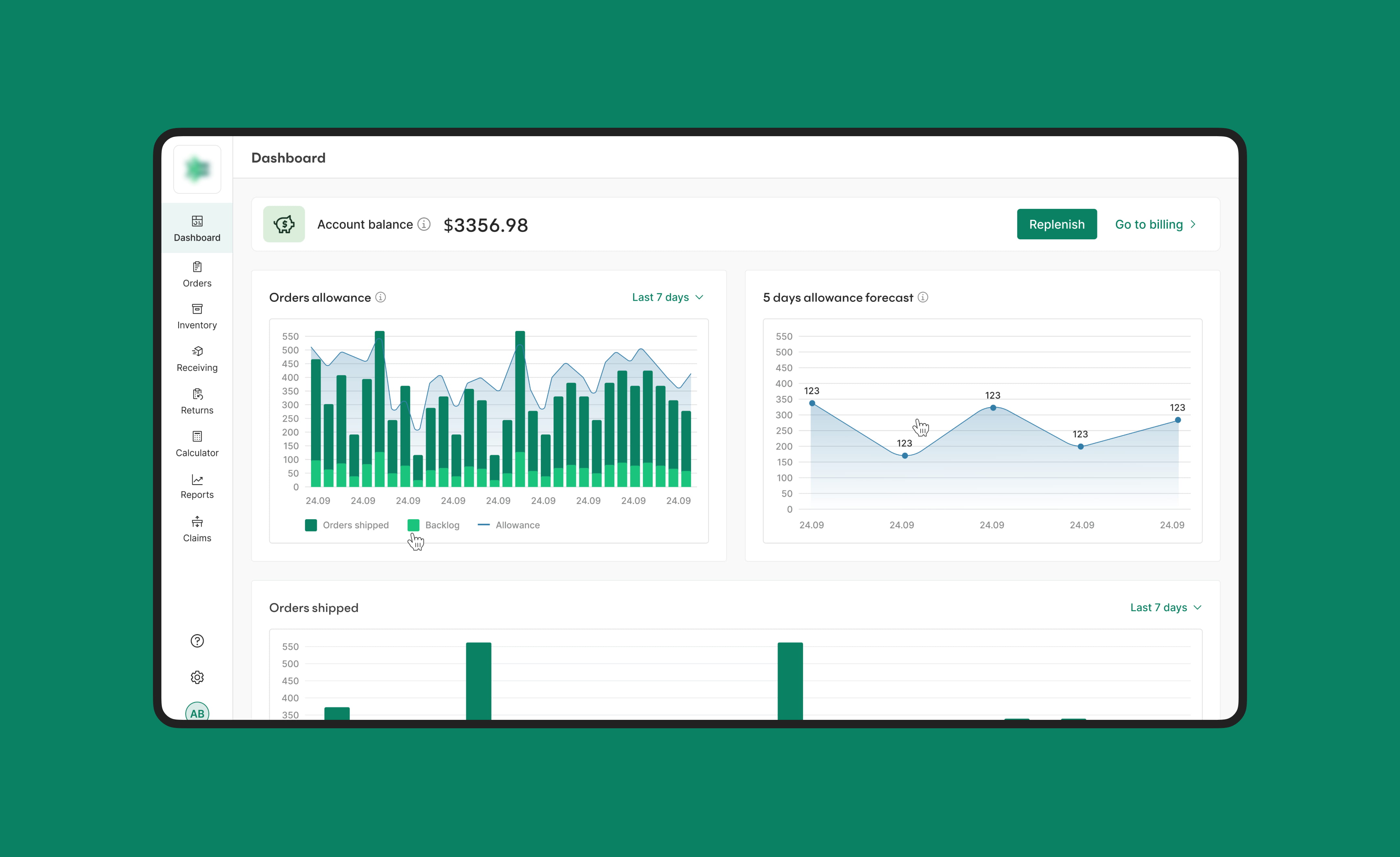Click the Dashboard page title
This screenshot has width=1400, height=857.
[x=289, y=158]
